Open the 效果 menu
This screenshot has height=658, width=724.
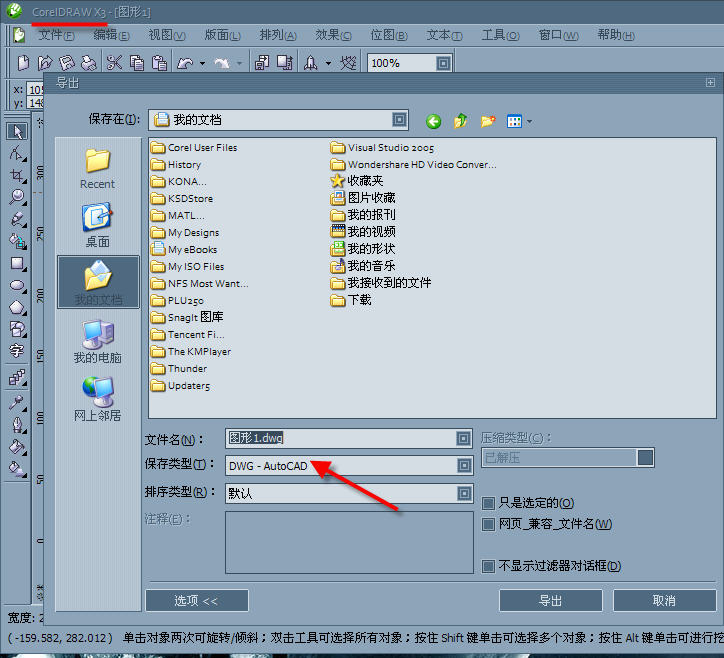[333, 35]
